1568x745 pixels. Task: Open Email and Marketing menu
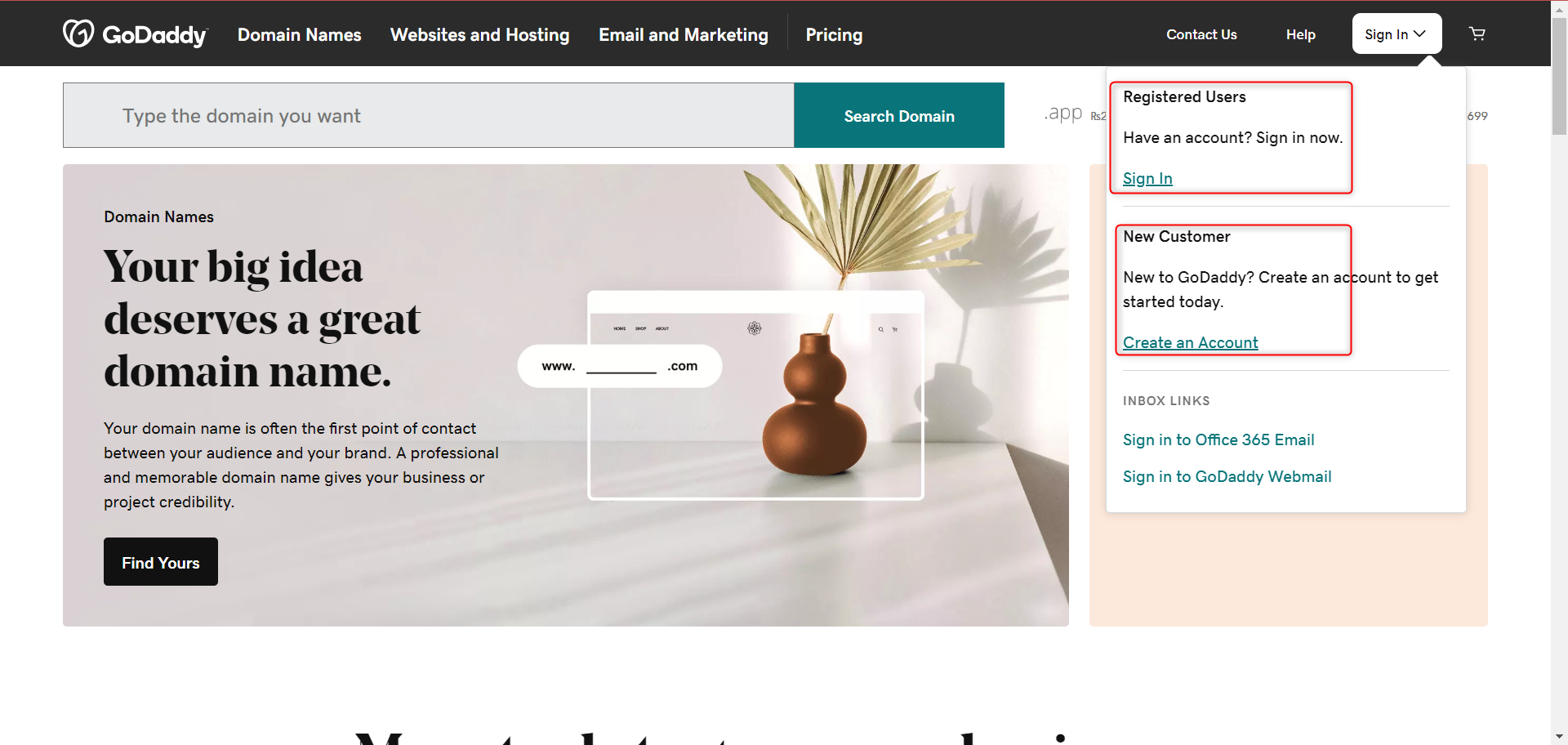pos(683,34)
